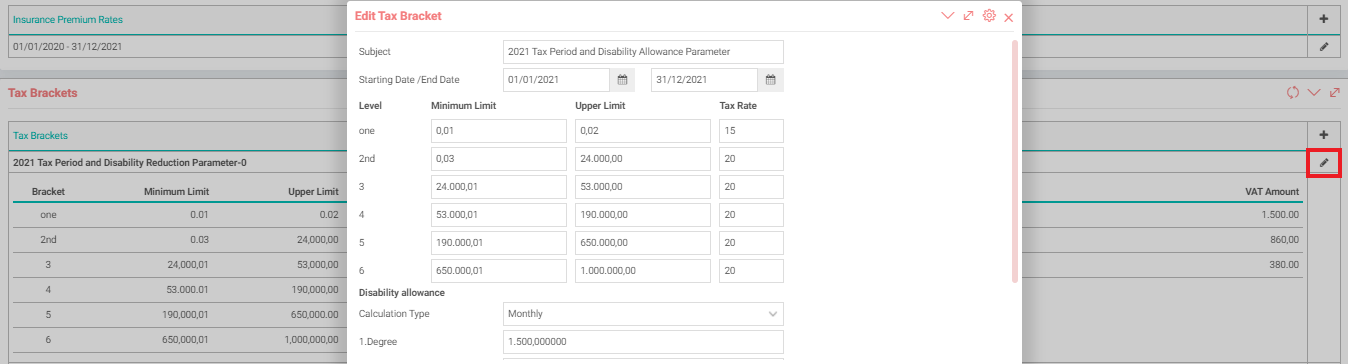1348x364 pixels.
Task: Click the Subject text field
Action: (643, 51)
